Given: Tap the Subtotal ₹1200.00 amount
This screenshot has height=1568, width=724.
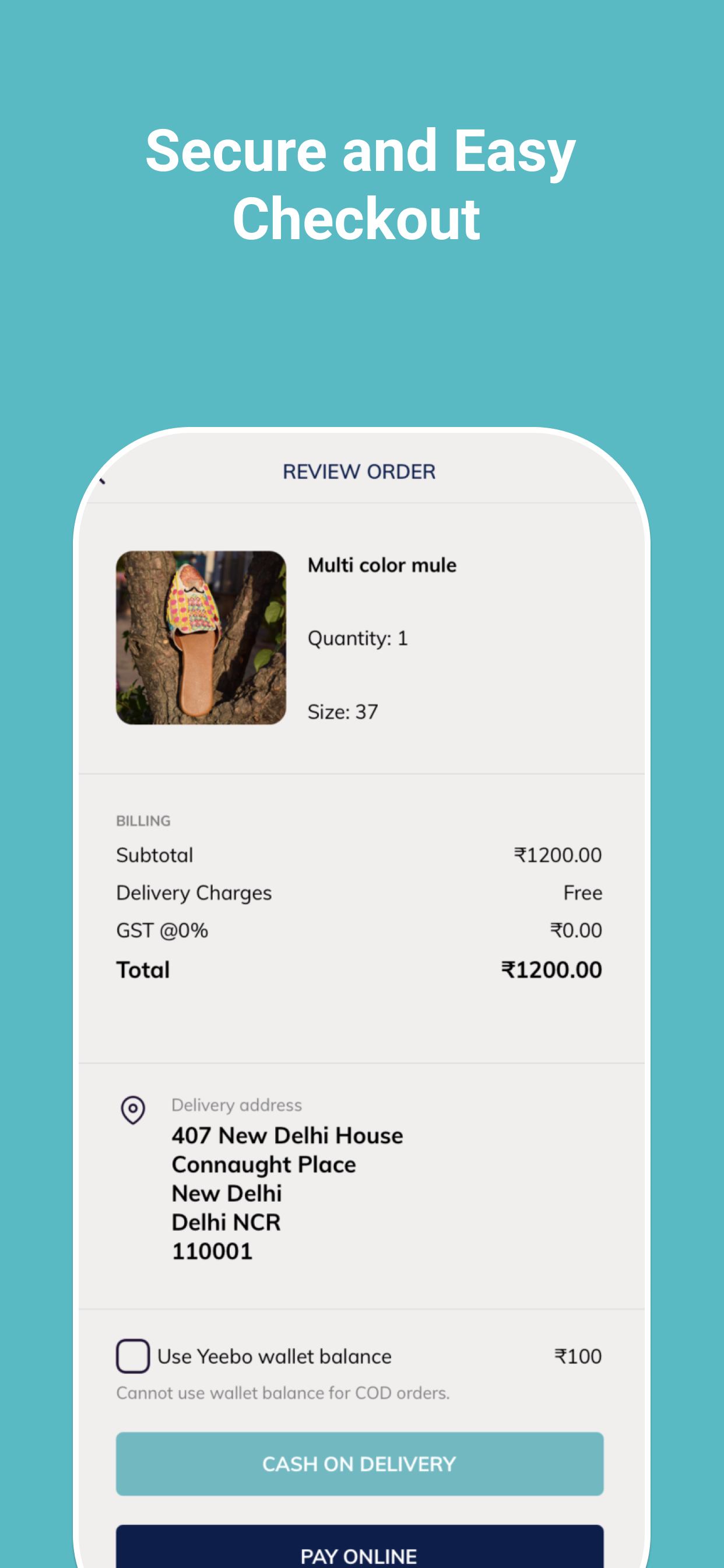Looking at the screenshot, I should coord(557,855).
